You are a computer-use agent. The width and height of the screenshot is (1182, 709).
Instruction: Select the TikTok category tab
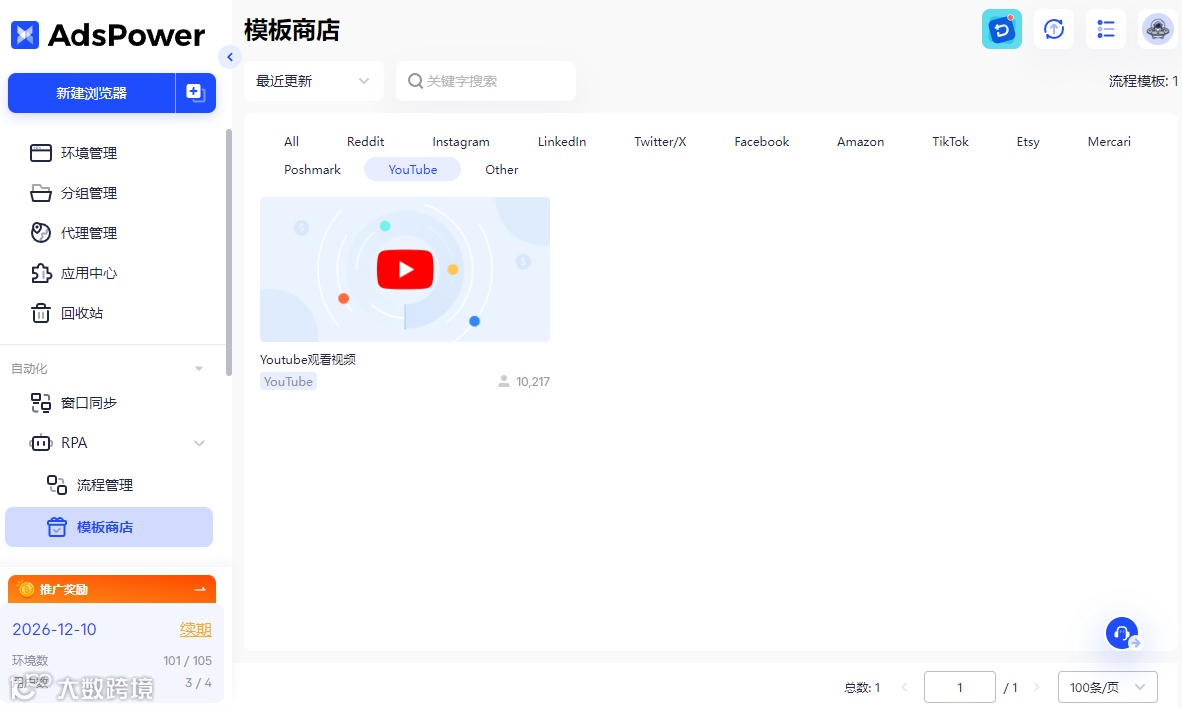pos(950,142)
